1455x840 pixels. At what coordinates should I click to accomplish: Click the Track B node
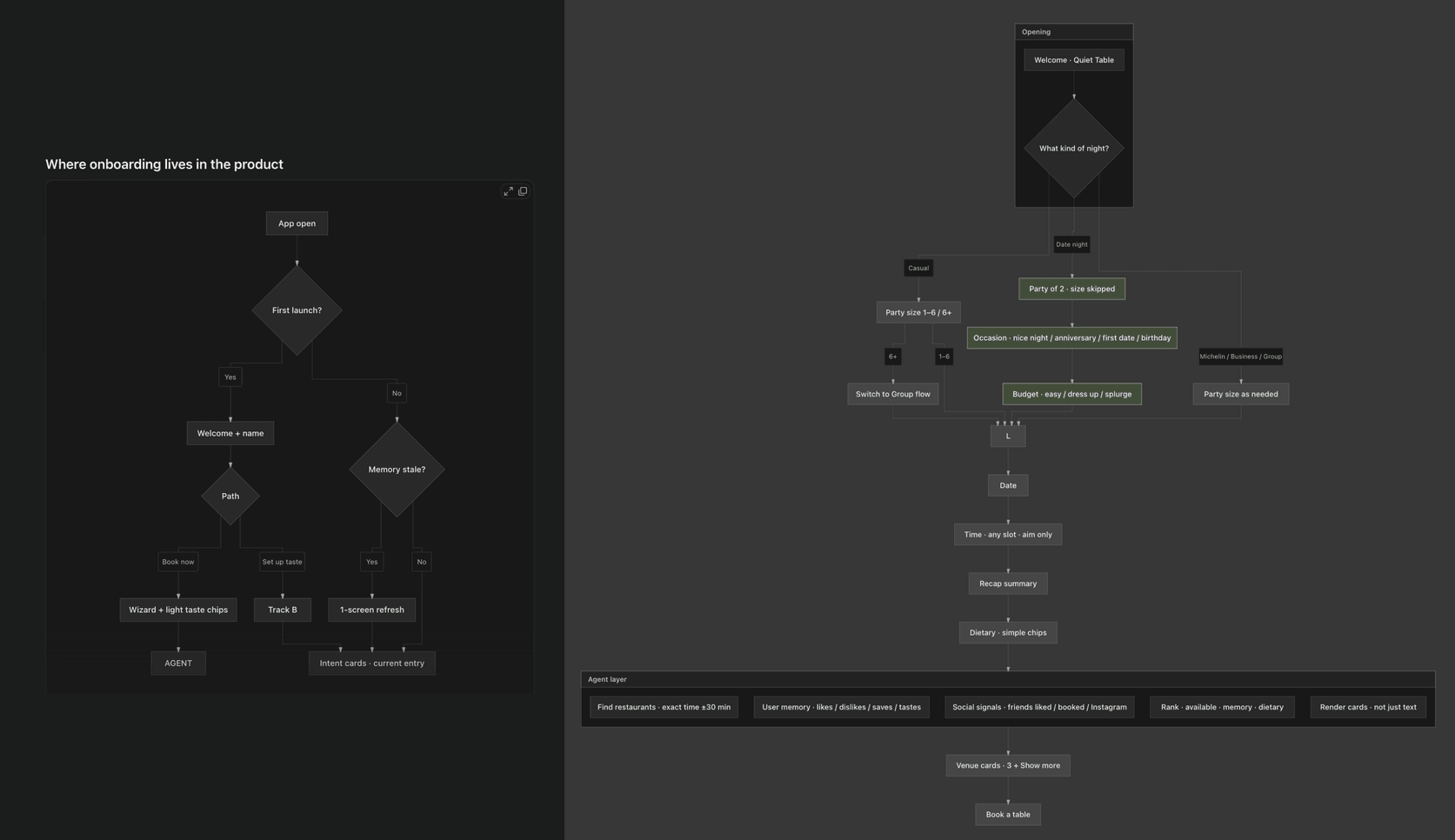click(x=283, y=610)
